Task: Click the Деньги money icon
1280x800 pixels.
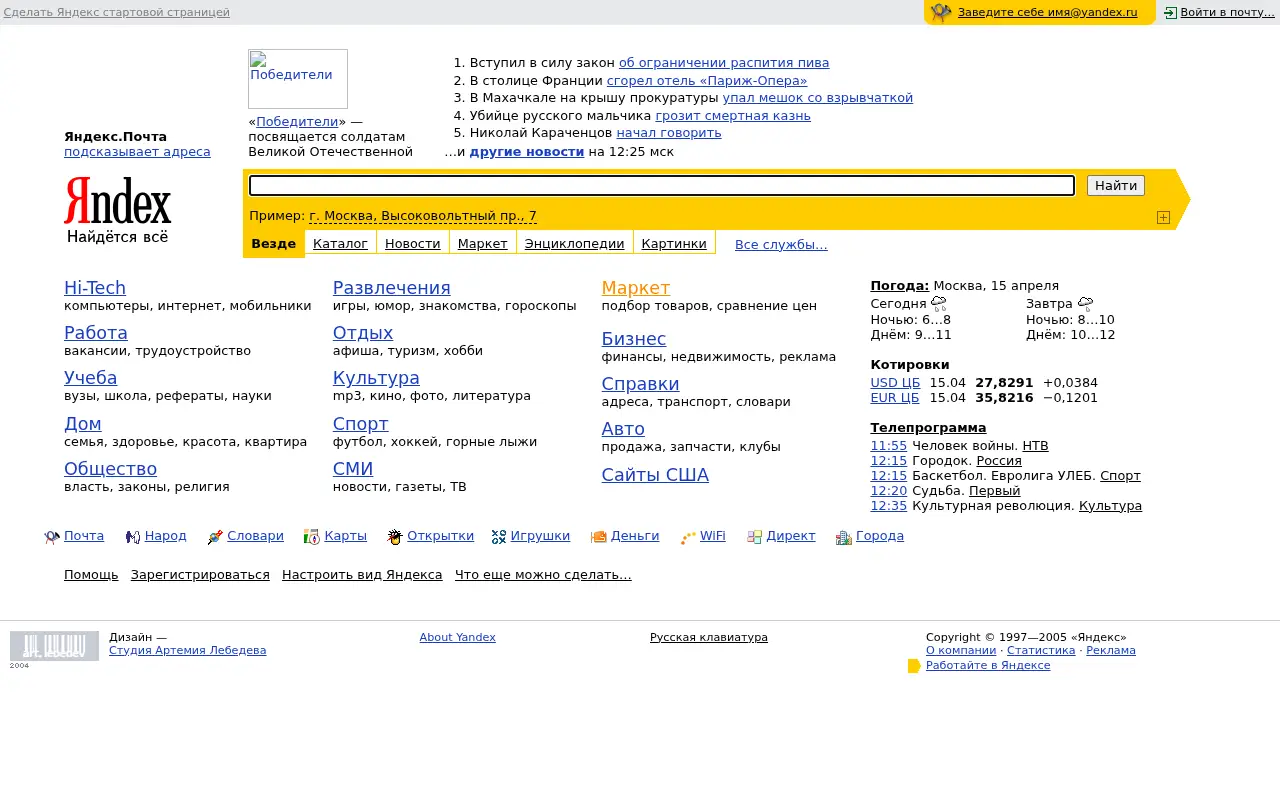Action: pyautogui.click(x=599, y=537)
